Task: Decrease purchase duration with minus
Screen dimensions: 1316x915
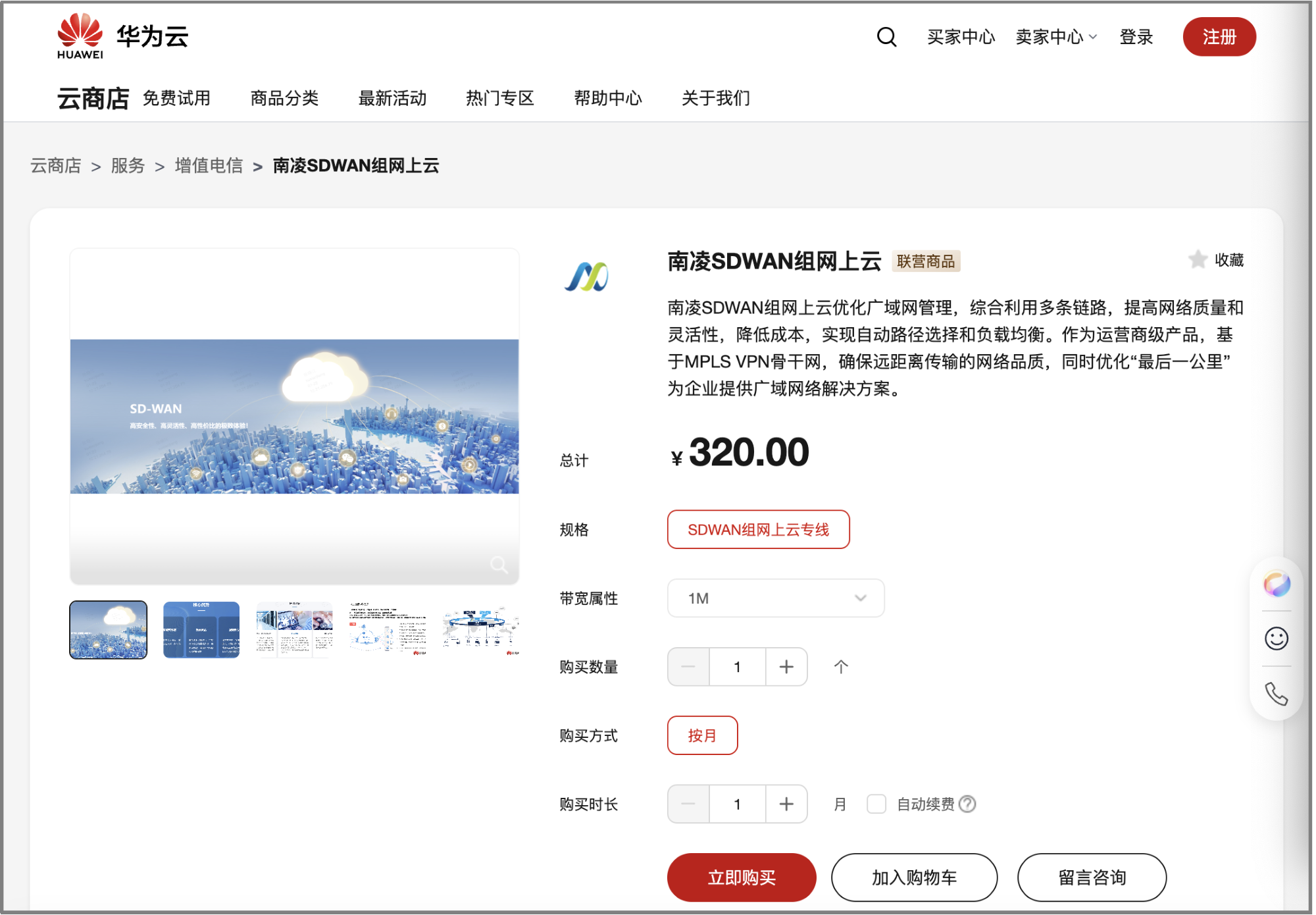Action: tap(688, 804)
